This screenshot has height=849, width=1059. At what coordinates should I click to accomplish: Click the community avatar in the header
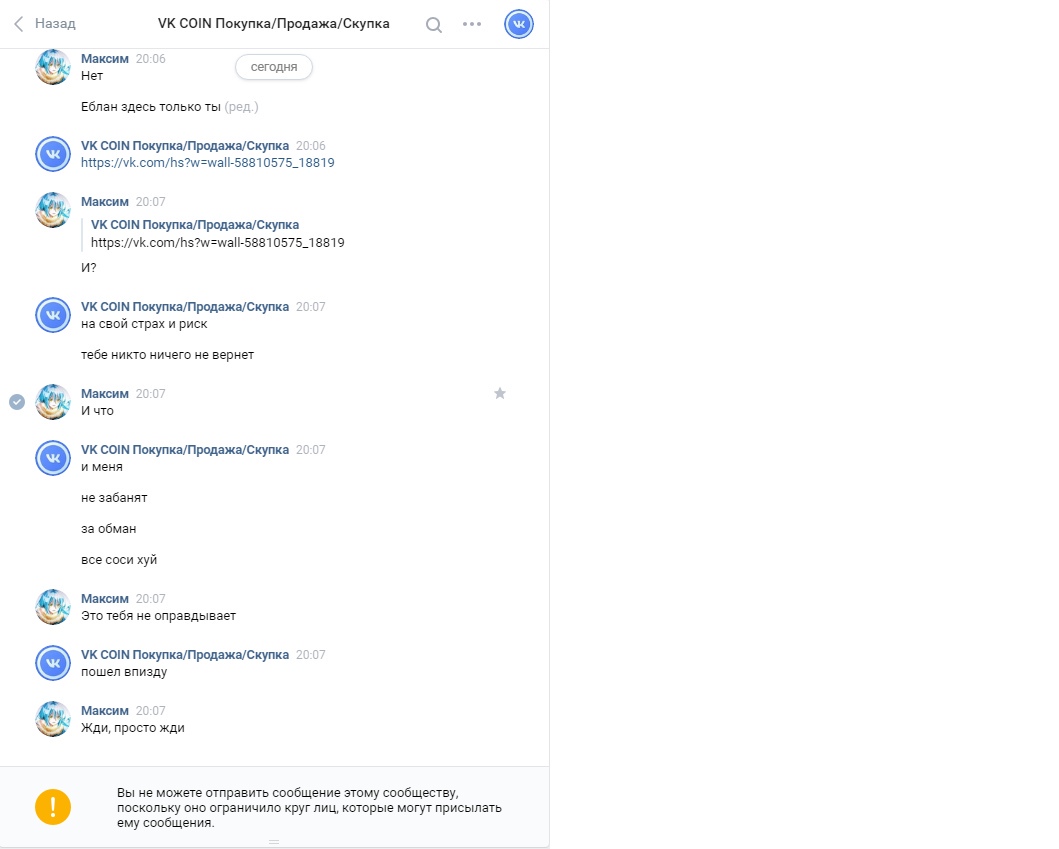pyautogui.click(x=519, y=24)
